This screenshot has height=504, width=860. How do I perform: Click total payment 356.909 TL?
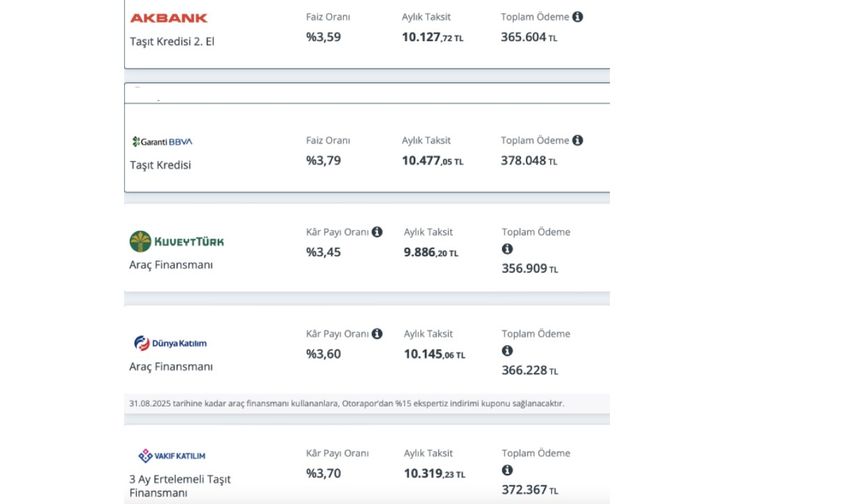click(x=530, y=269)
